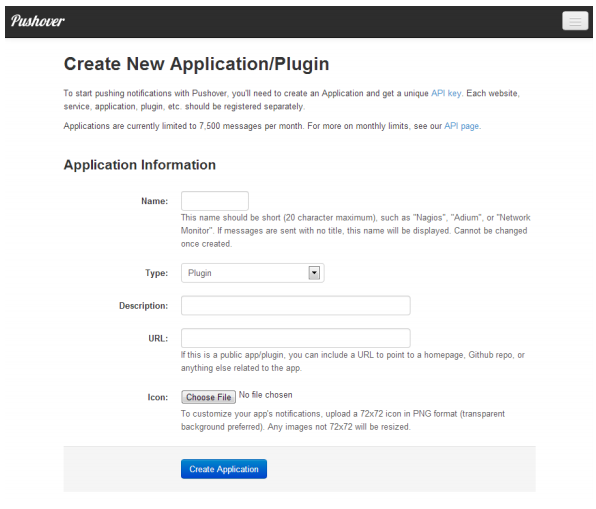
Task: Click the Description: field label
Action: (x=143, y=306)
